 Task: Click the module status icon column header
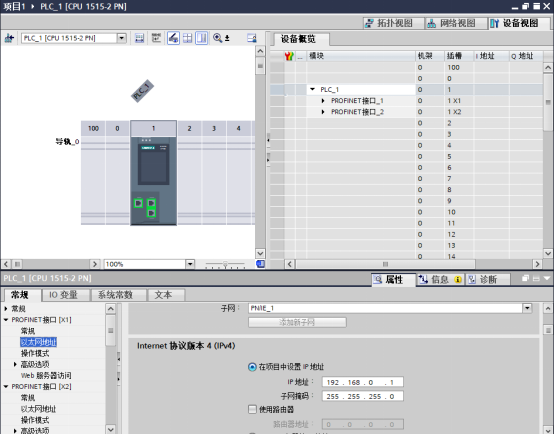point(289,56)
